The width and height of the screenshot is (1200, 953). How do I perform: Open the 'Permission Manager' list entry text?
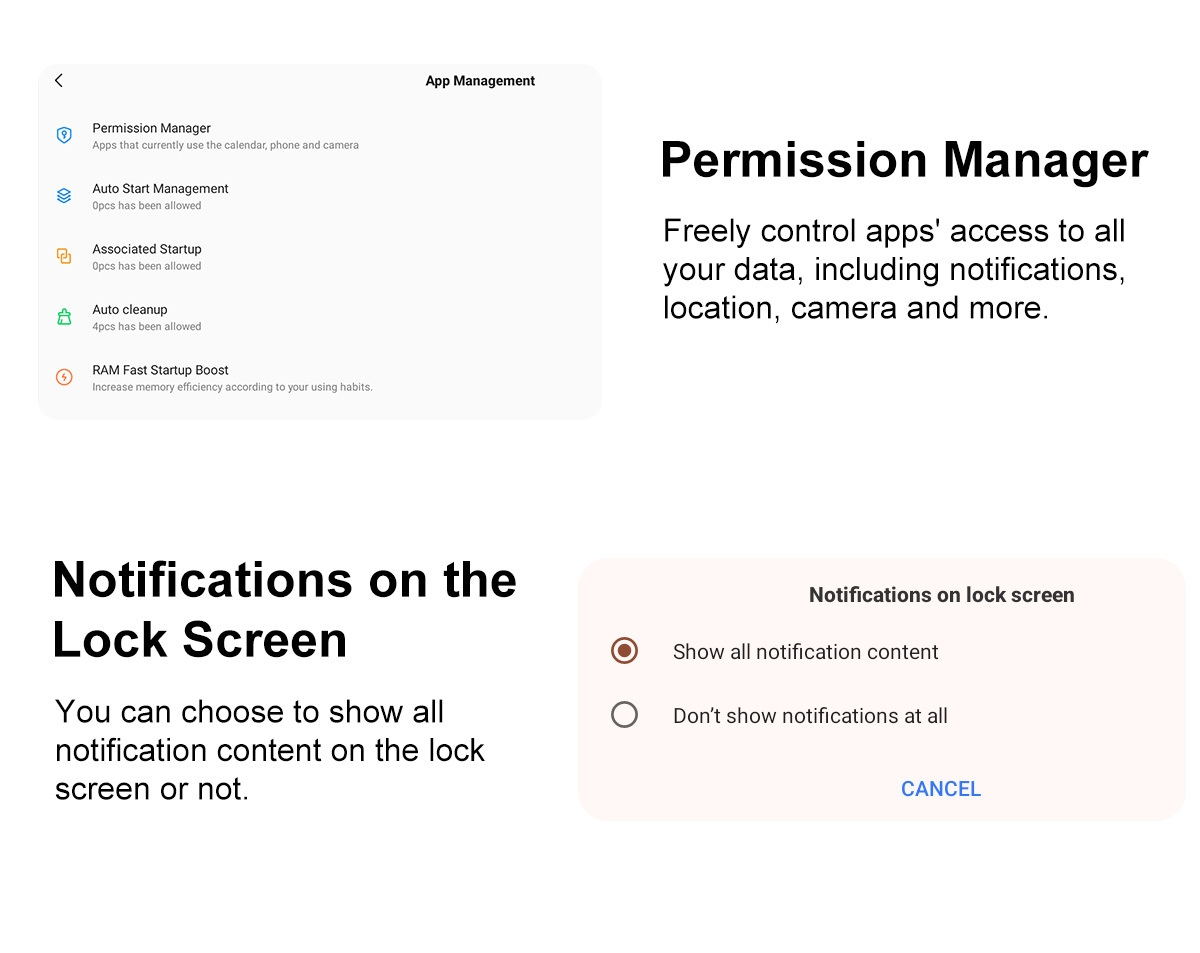coord(151,128)
